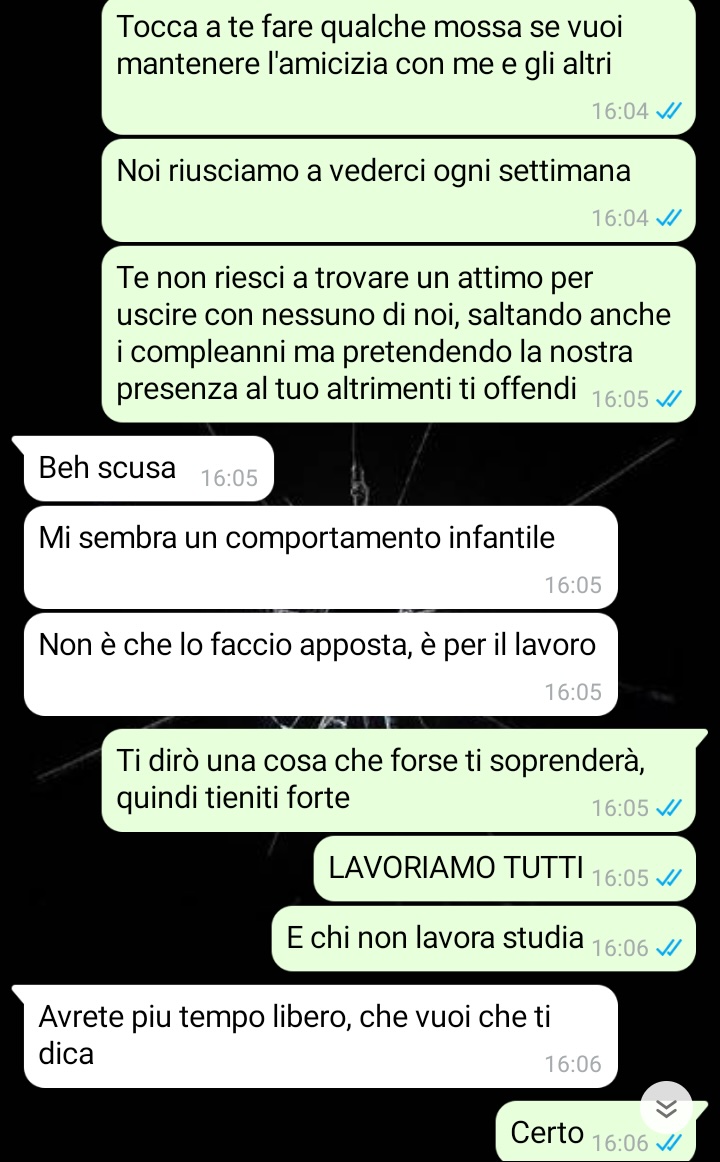Image resolution: width=720 pixels, height=1162 pixels.
Task: Tap the scroll-to-bottom double chevron button
Action: click(666, 1107)
